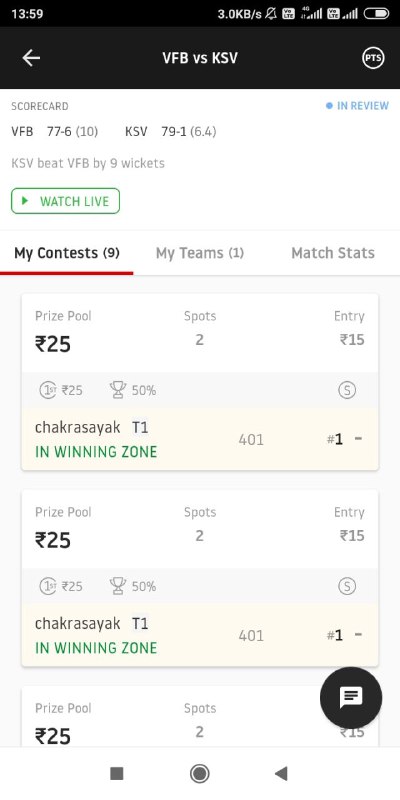This screenshot has height=800, width=400.
Task: Tap Android home circle button
Action: click(x=199, y=773)
